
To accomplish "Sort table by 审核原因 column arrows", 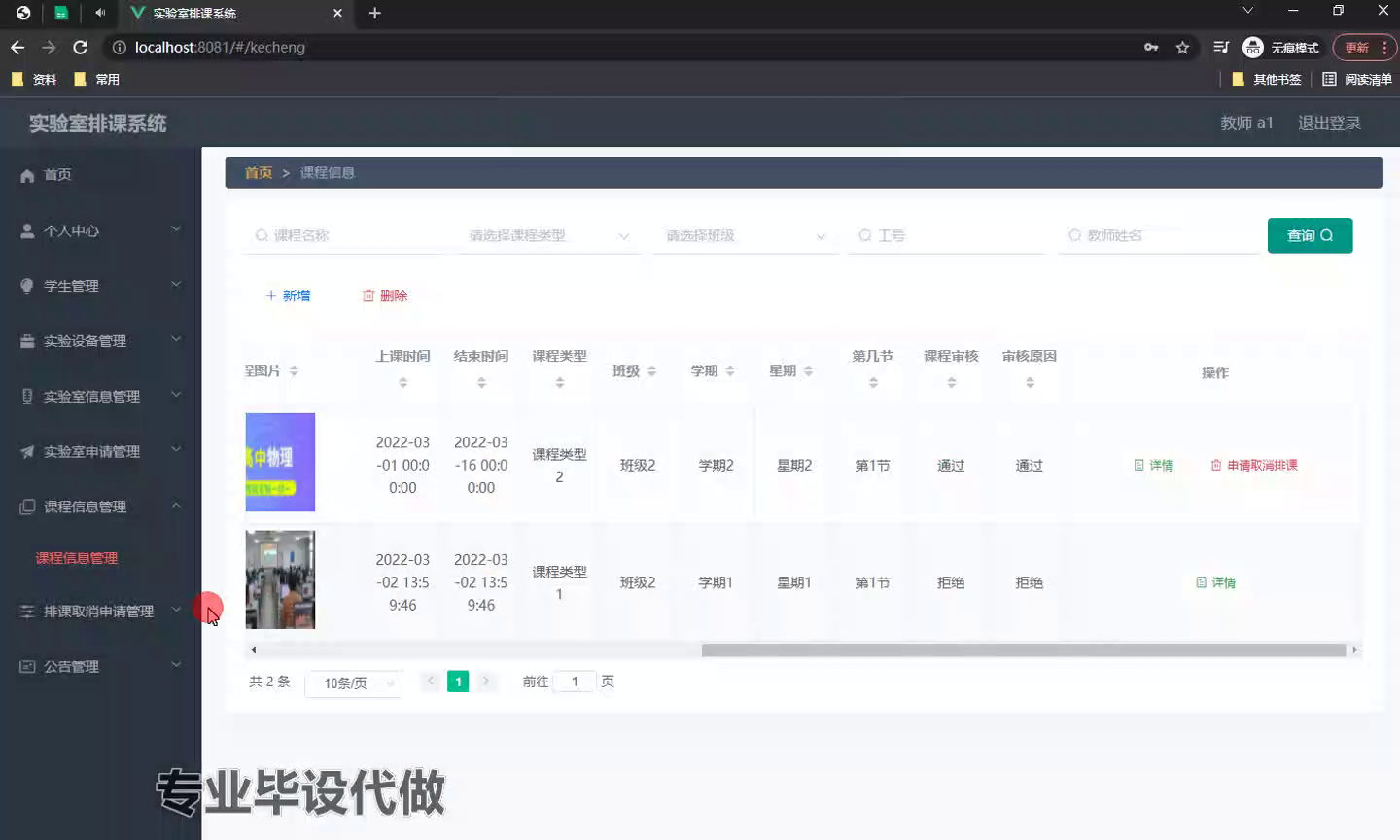I will [1030, 383].
